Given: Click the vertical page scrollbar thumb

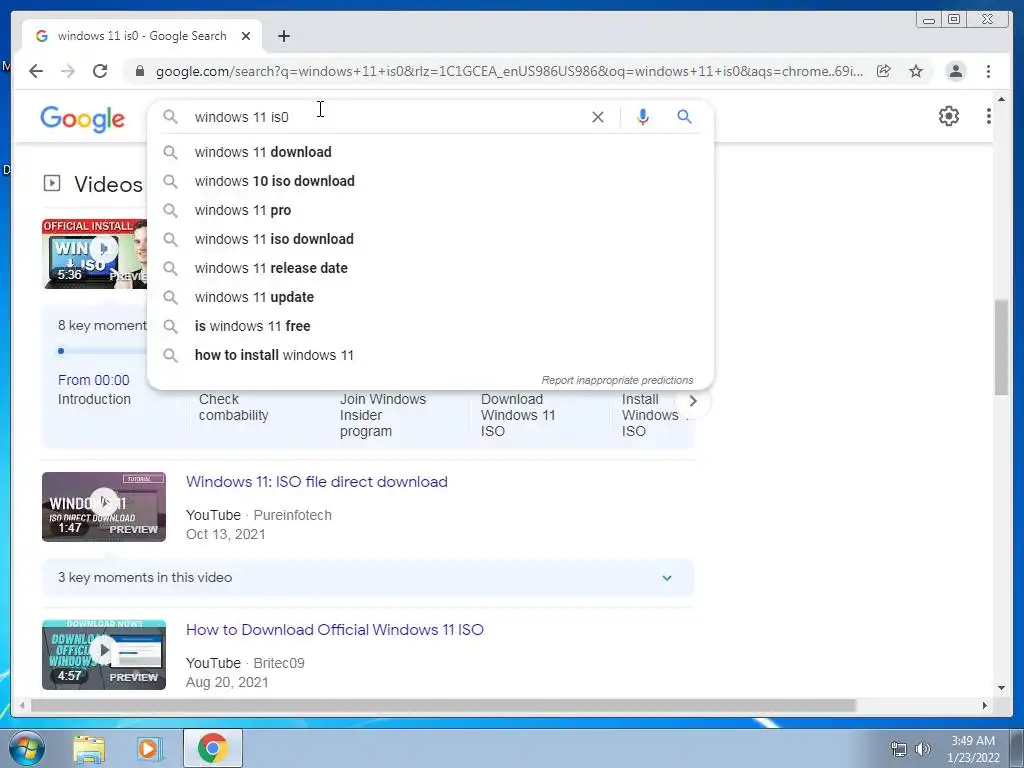Looking at the screenshot, I should point(1001,347).
